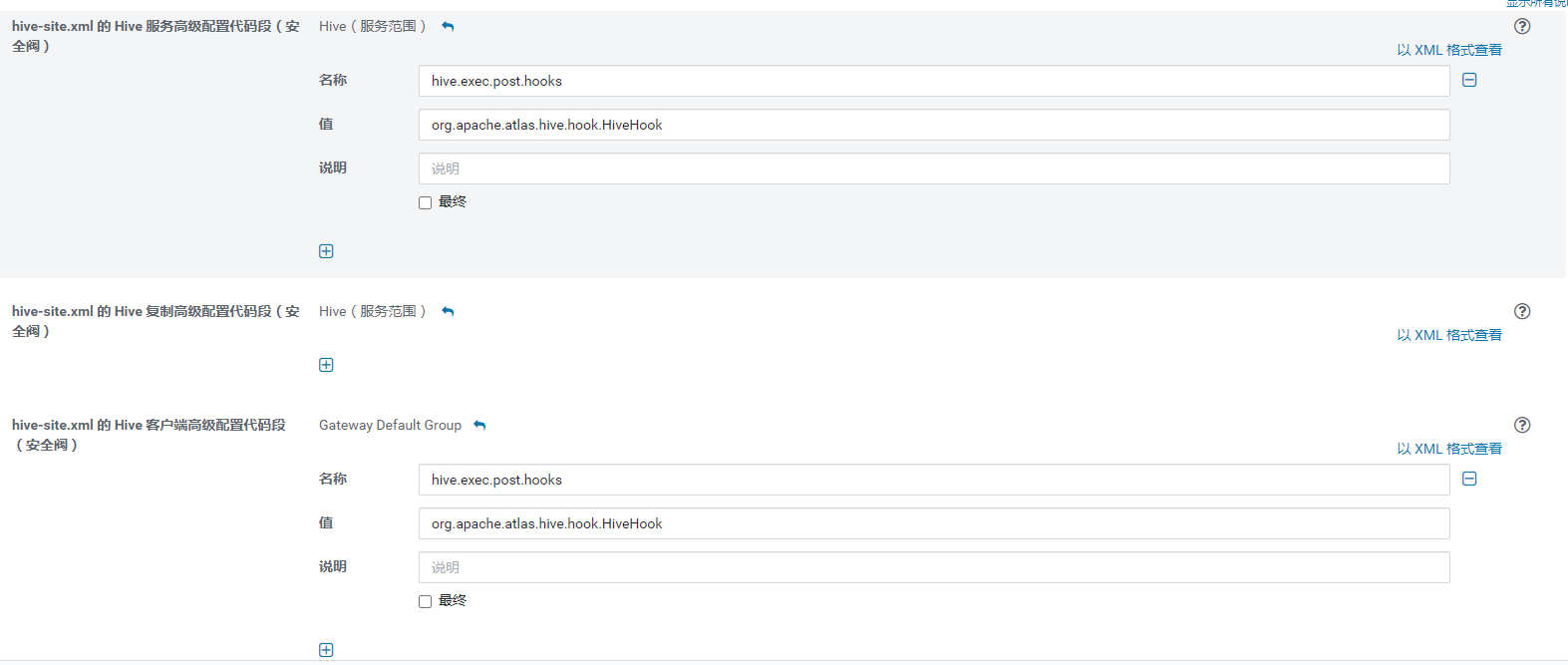Image resolution: width=1568 pixels, height=665 pixels.
Task: Add new property to Hive service snippet
Action: click(326, 251)
